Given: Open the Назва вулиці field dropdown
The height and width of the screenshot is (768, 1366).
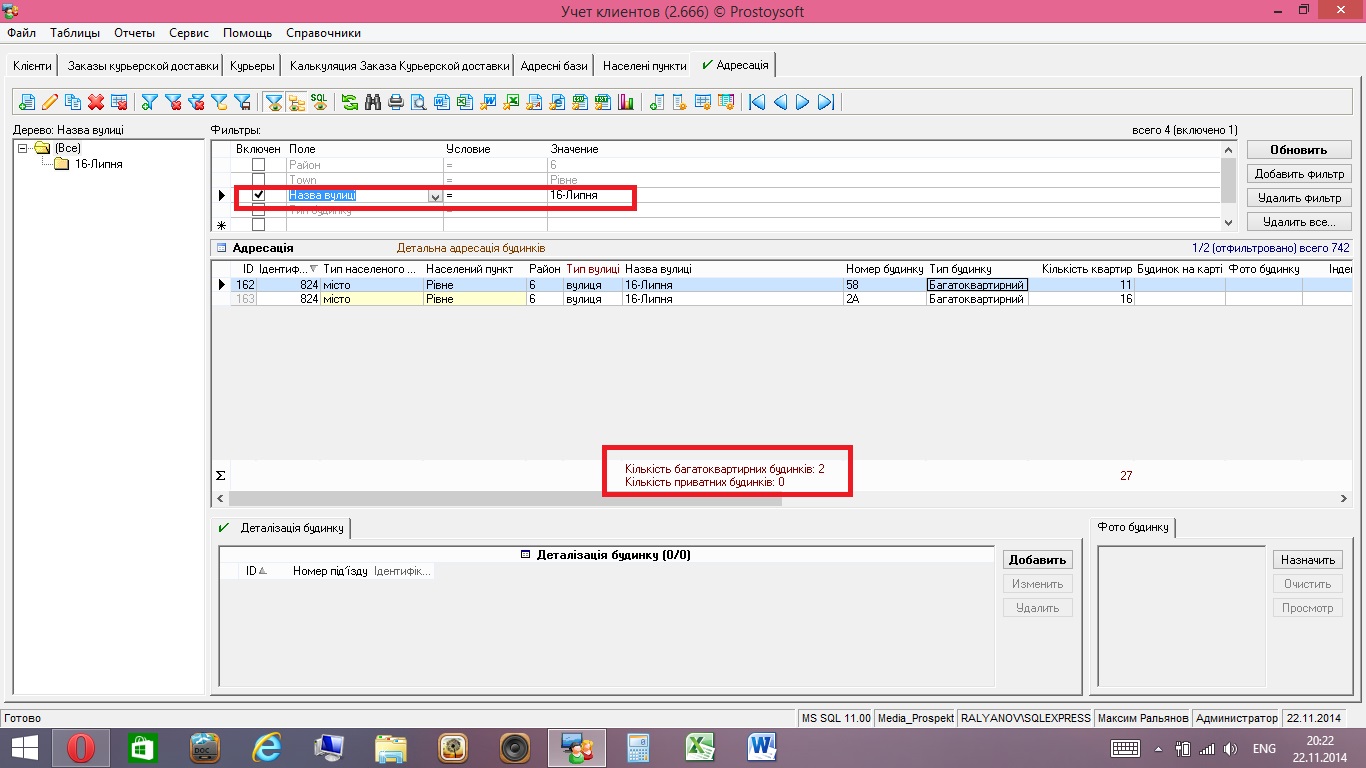Looking at the screenshot, I should tap(435, 197).
